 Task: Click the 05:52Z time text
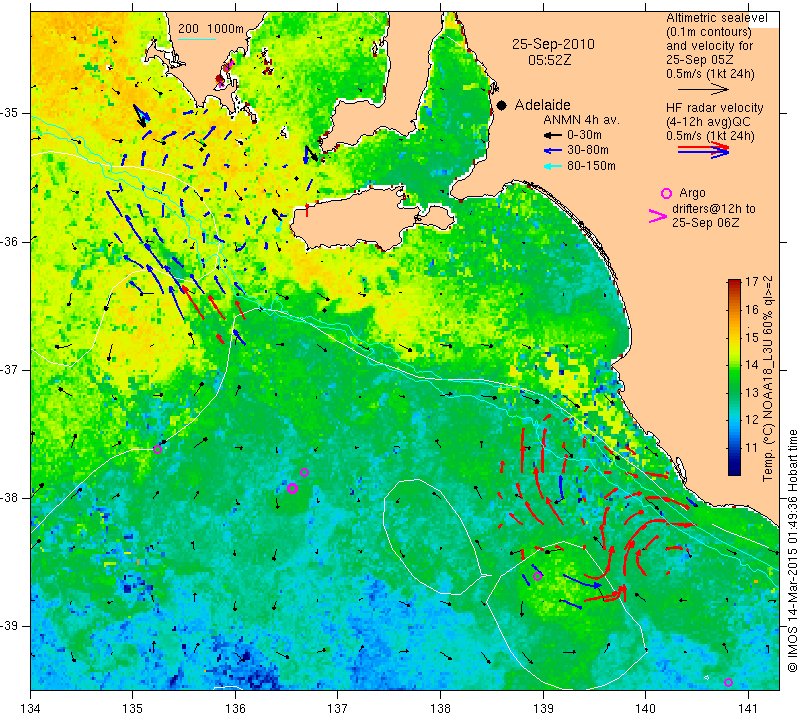coord(549,60)
